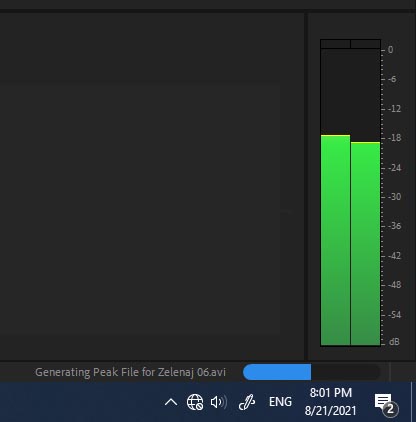Show hidden icons with the tray chevron
This screenshot has height=422, width=416.
click(x=171, y=402)
